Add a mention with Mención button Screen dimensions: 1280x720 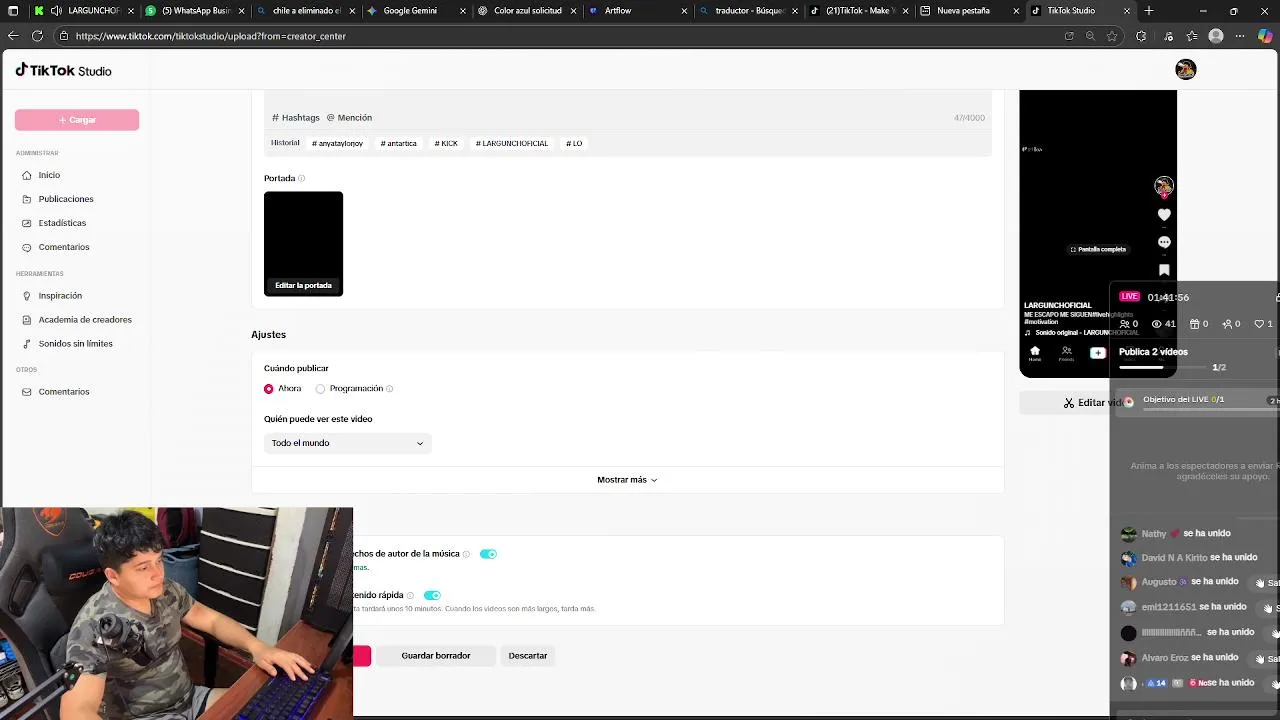point(349,118)
